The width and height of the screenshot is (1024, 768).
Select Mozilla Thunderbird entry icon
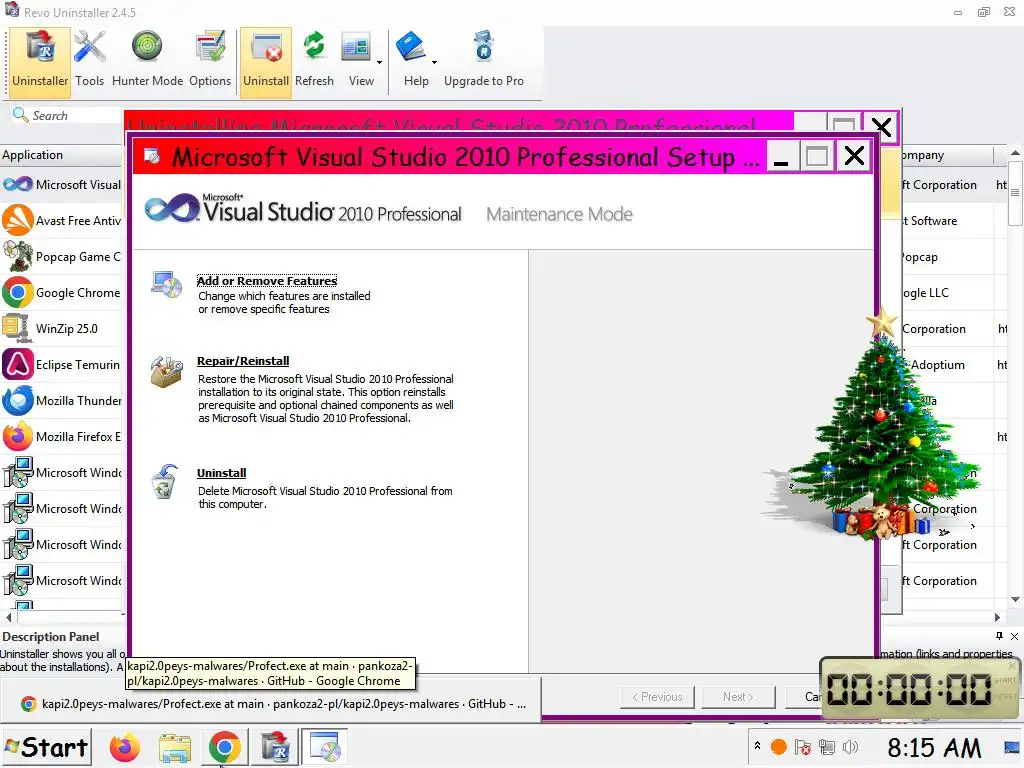click(18, 400)
